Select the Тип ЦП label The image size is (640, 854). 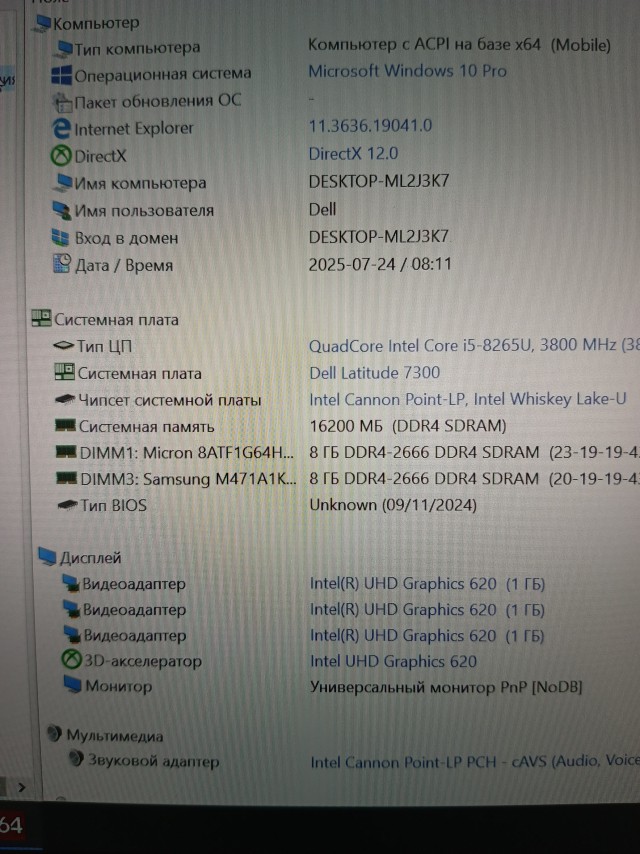104,346
